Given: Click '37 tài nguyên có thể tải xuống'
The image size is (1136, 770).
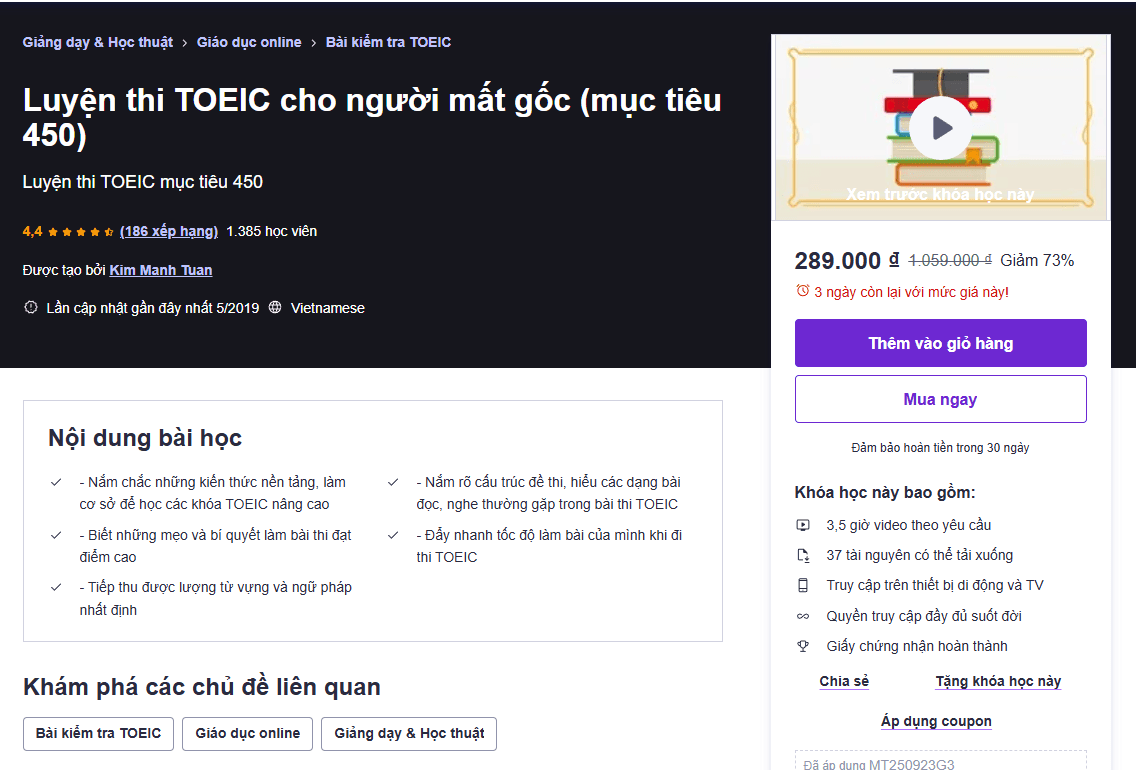Looking at the screenshot, I should (919, 555).
